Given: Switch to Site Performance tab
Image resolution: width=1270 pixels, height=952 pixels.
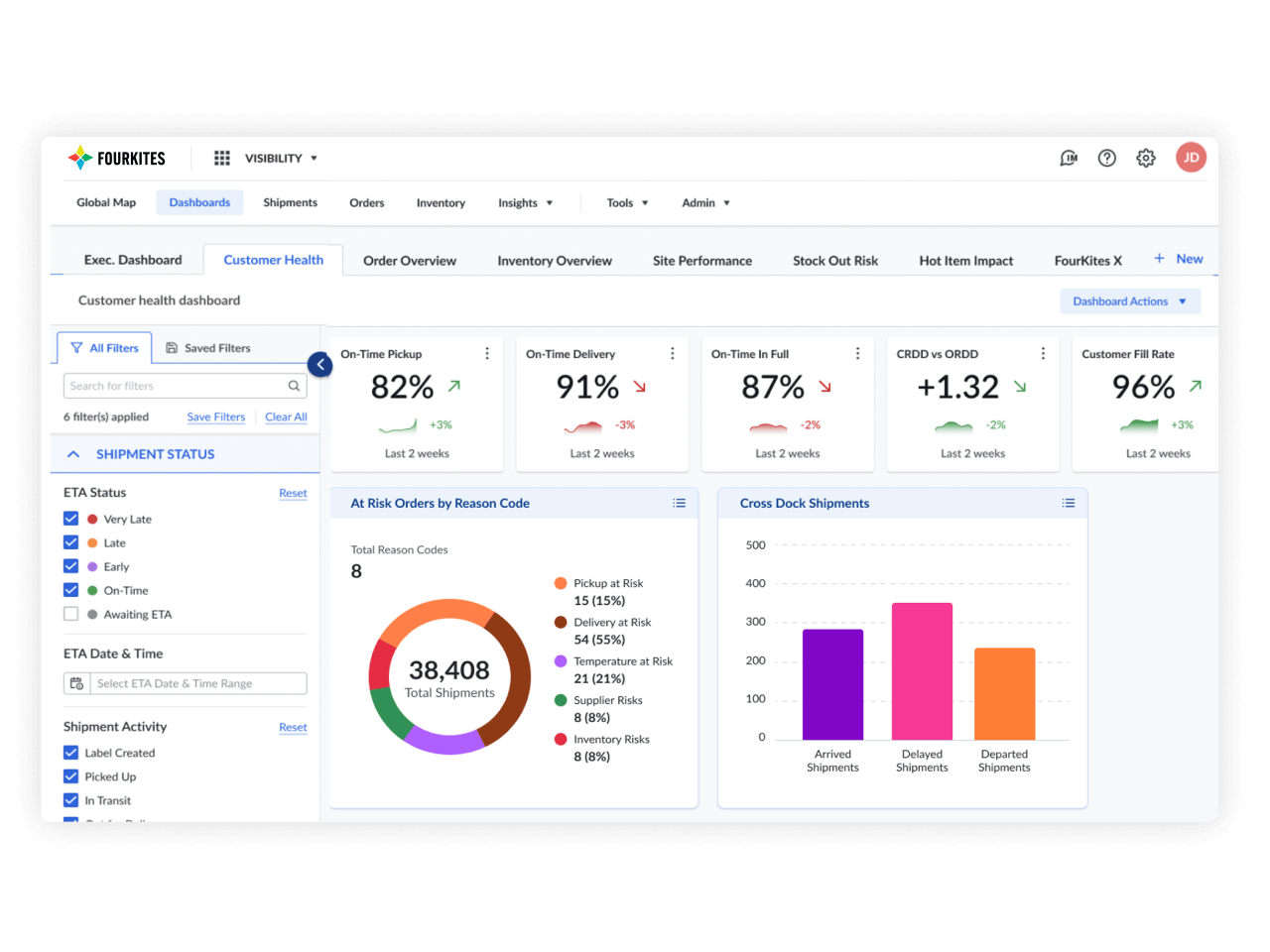Looking at the screenshot, I should point(702,261).
